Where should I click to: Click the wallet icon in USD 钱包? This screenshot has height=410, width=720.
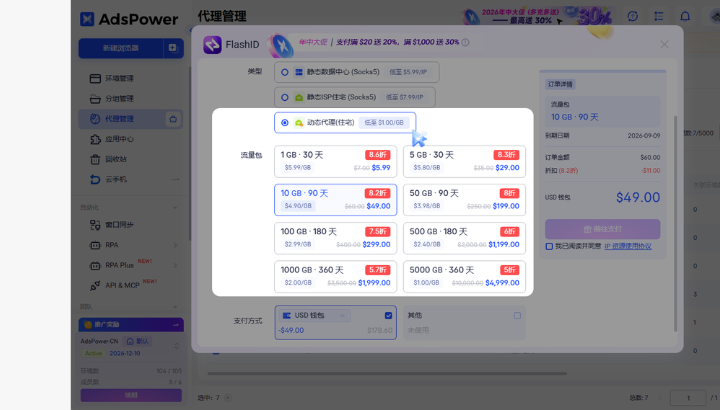click(287, 315)
